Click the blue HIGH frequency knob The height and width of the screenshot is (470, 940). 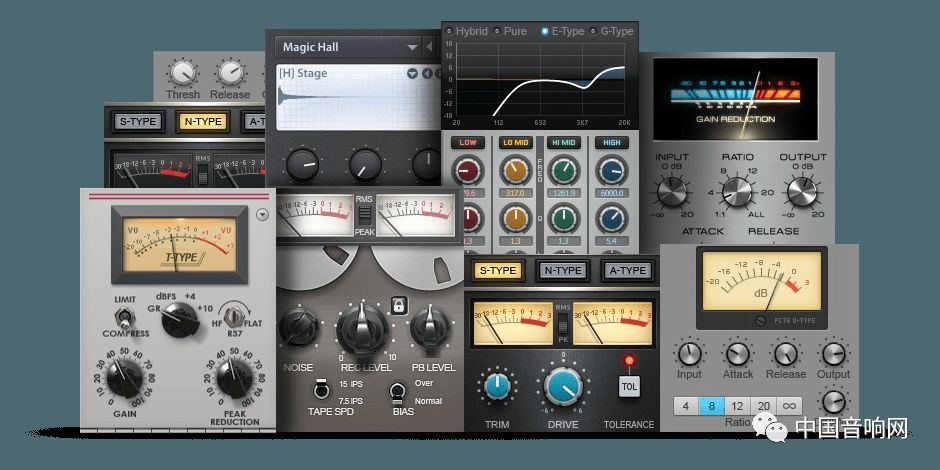611,171
